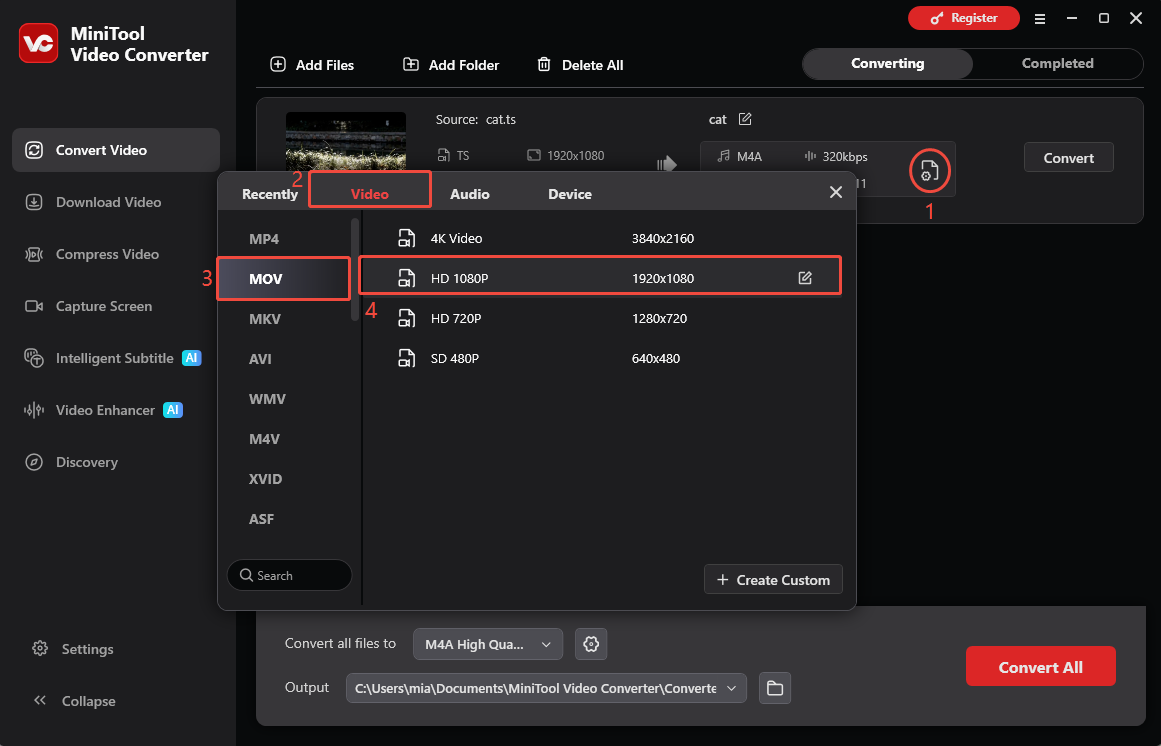Click the TS source format text
The width and height of the screenshot is (1161, 746).
[463, 155]
